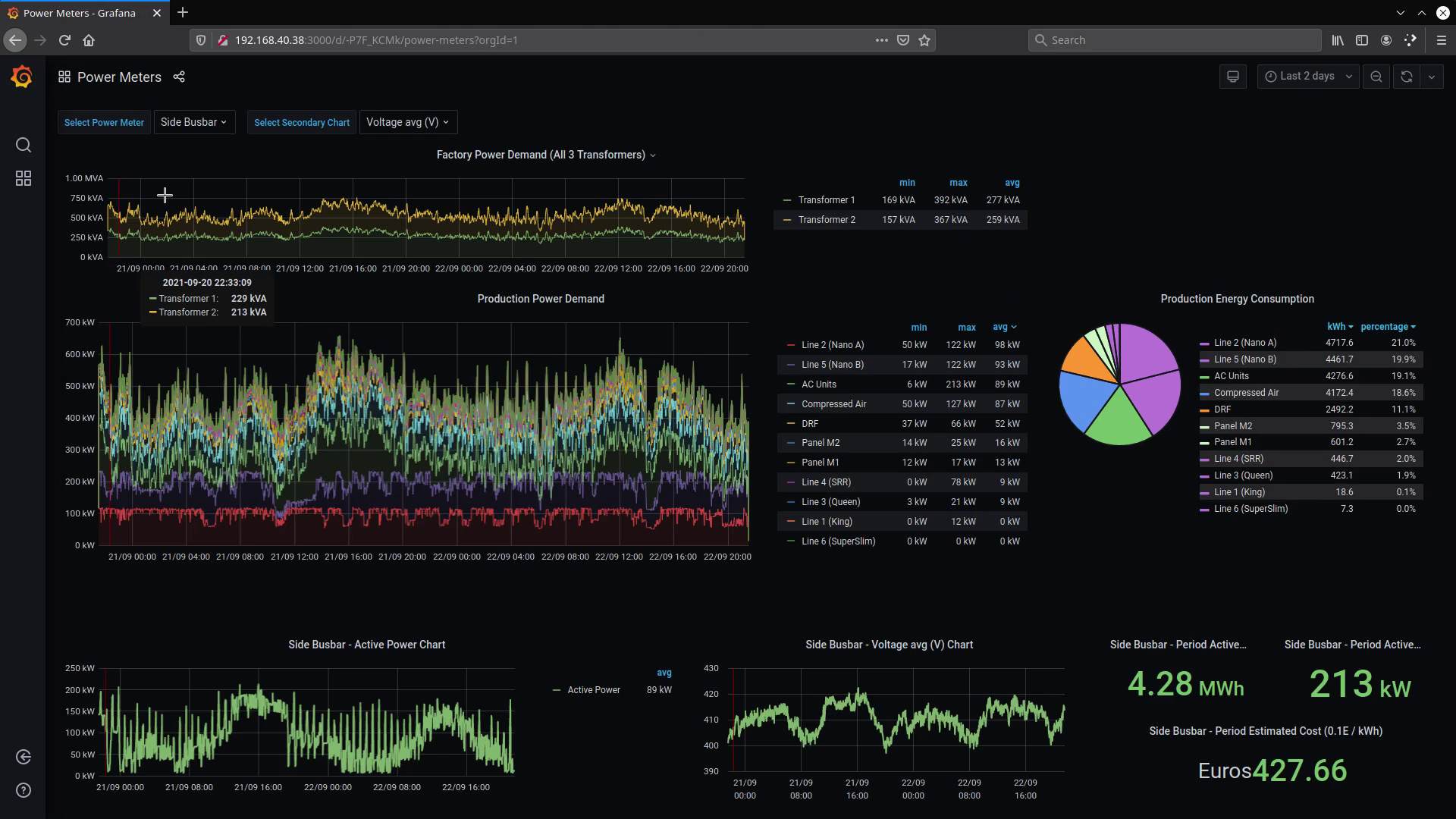Toggle Transformer 1 series in legend
Image resolution: width=1456 pixels, height=819 pixels.
point(826,200)
